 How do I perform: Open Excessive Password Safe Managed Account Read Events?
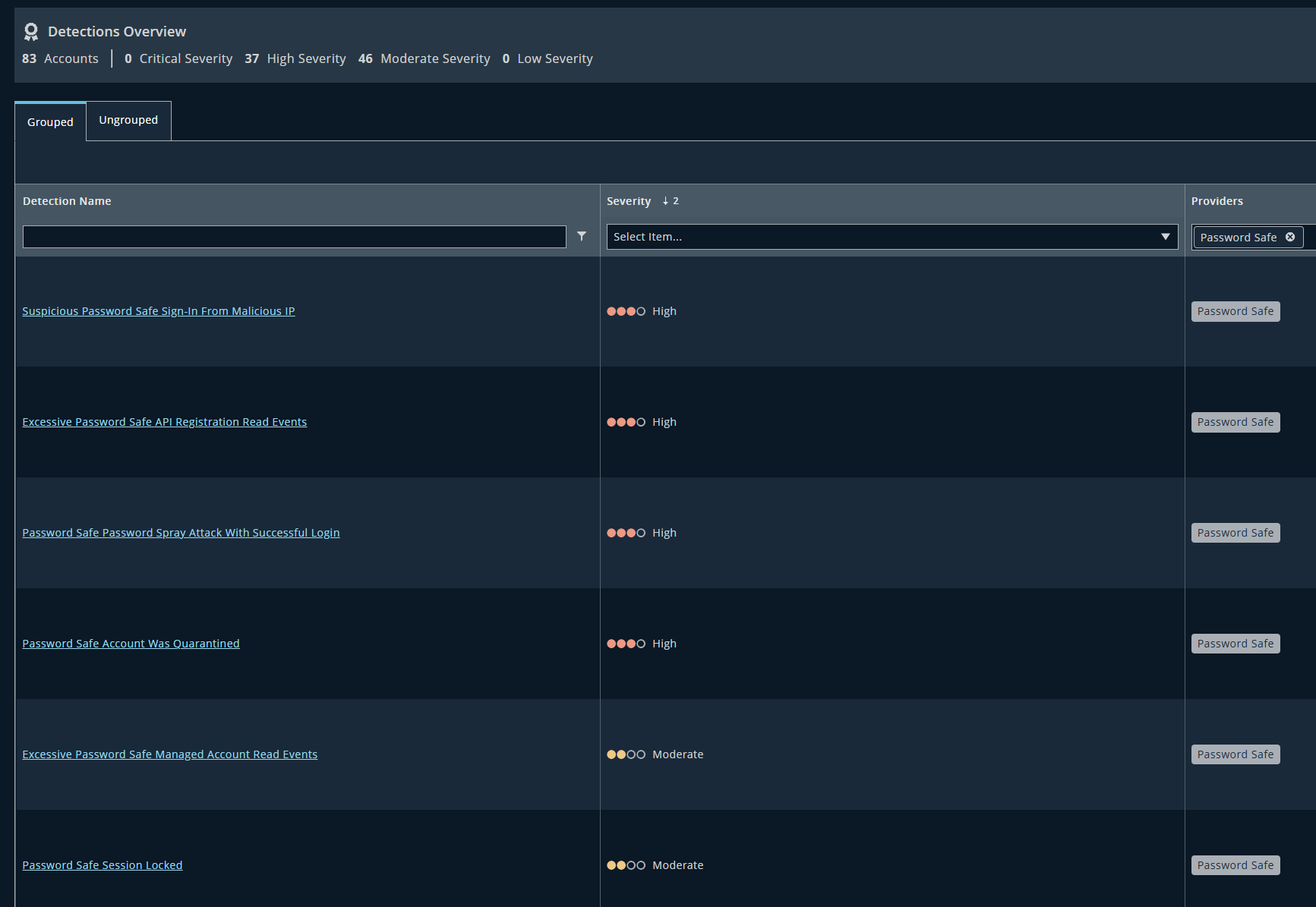169,754
